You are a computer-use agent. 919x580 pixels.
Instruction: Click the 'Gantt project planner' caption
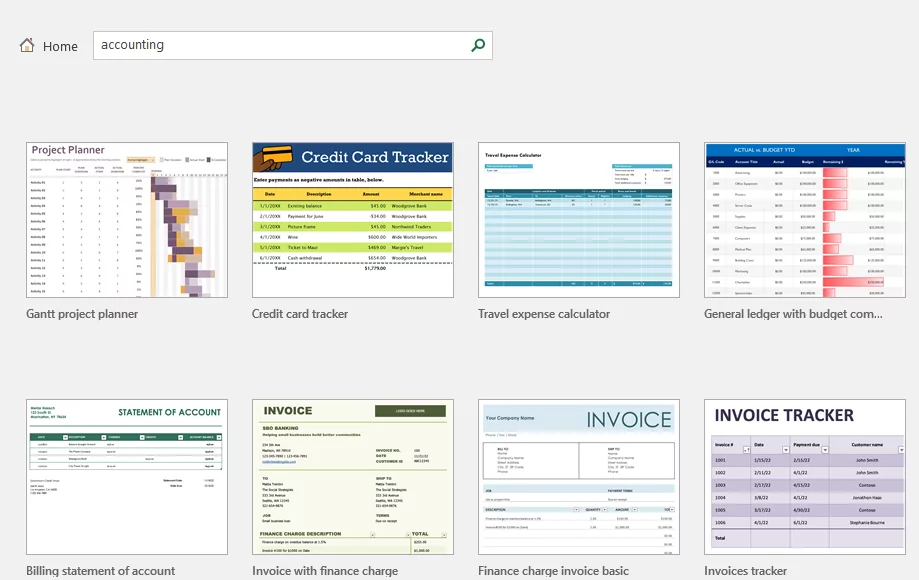(x=82, y=314)
